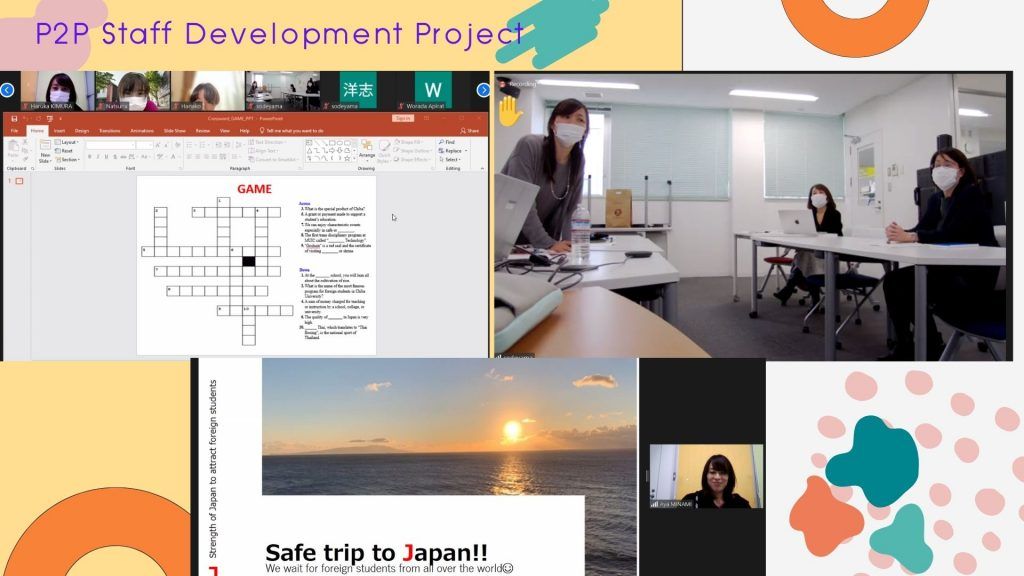Image resolution: width=1024 pixels, height=576 pixels.
Task: Select slide 1 thumbnail in slide panel
Action: pyautogui.click(x=19, y=181)
